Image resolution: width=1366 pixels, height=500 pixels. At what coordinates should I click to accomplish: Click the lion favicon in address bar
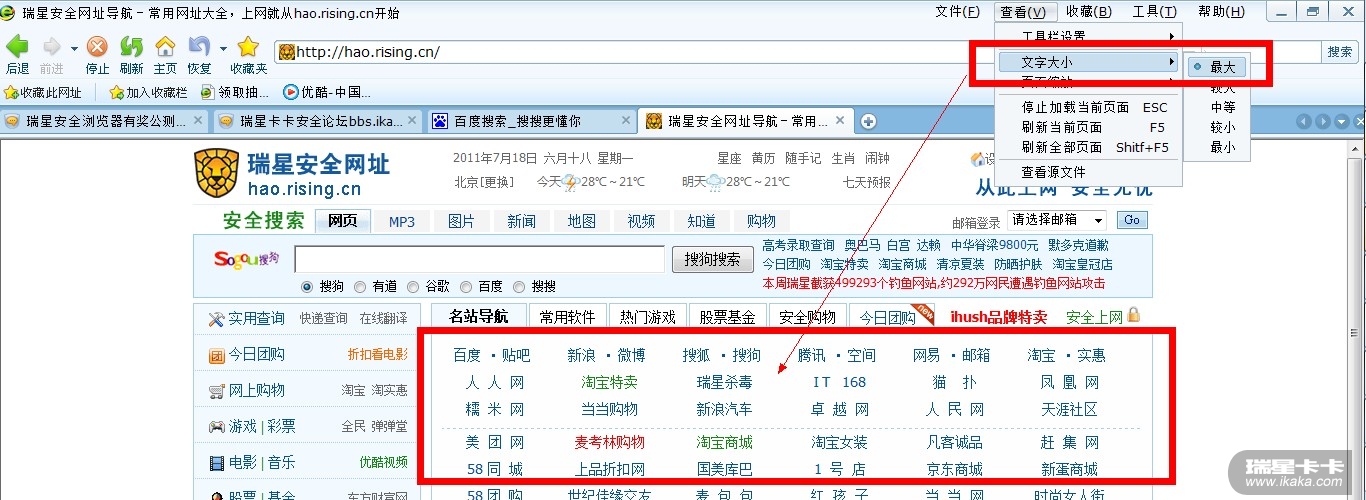[286, 52]
